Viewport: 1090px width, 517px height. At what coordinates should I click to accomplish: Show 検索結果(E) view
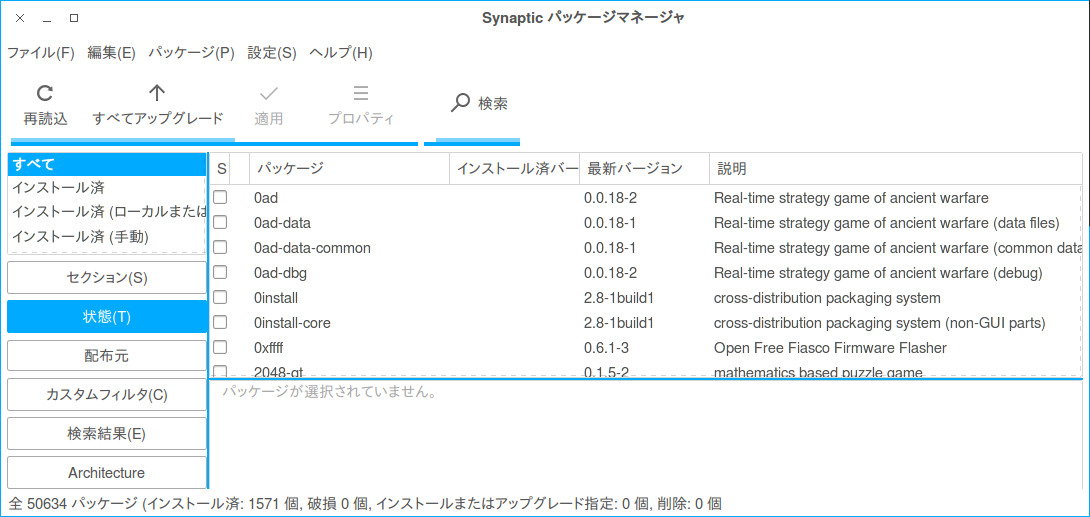point(107,434)
